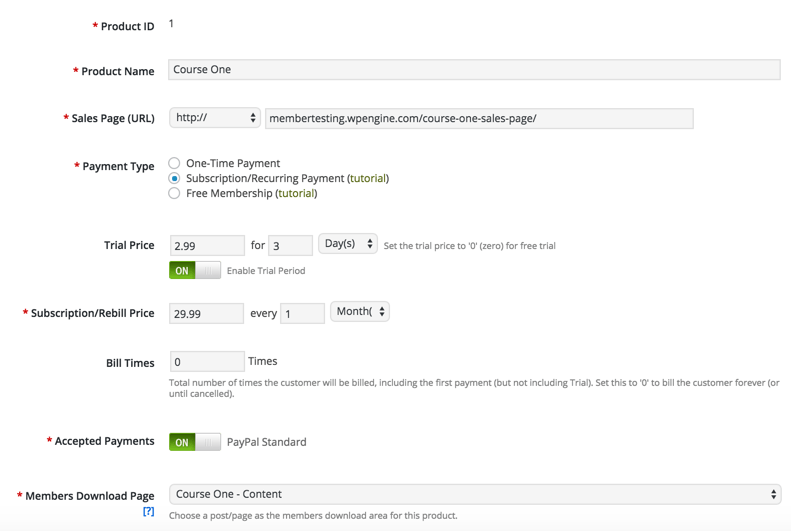Click the Bill Times input field
791x531 pixels.
click(x=207, y=362)
